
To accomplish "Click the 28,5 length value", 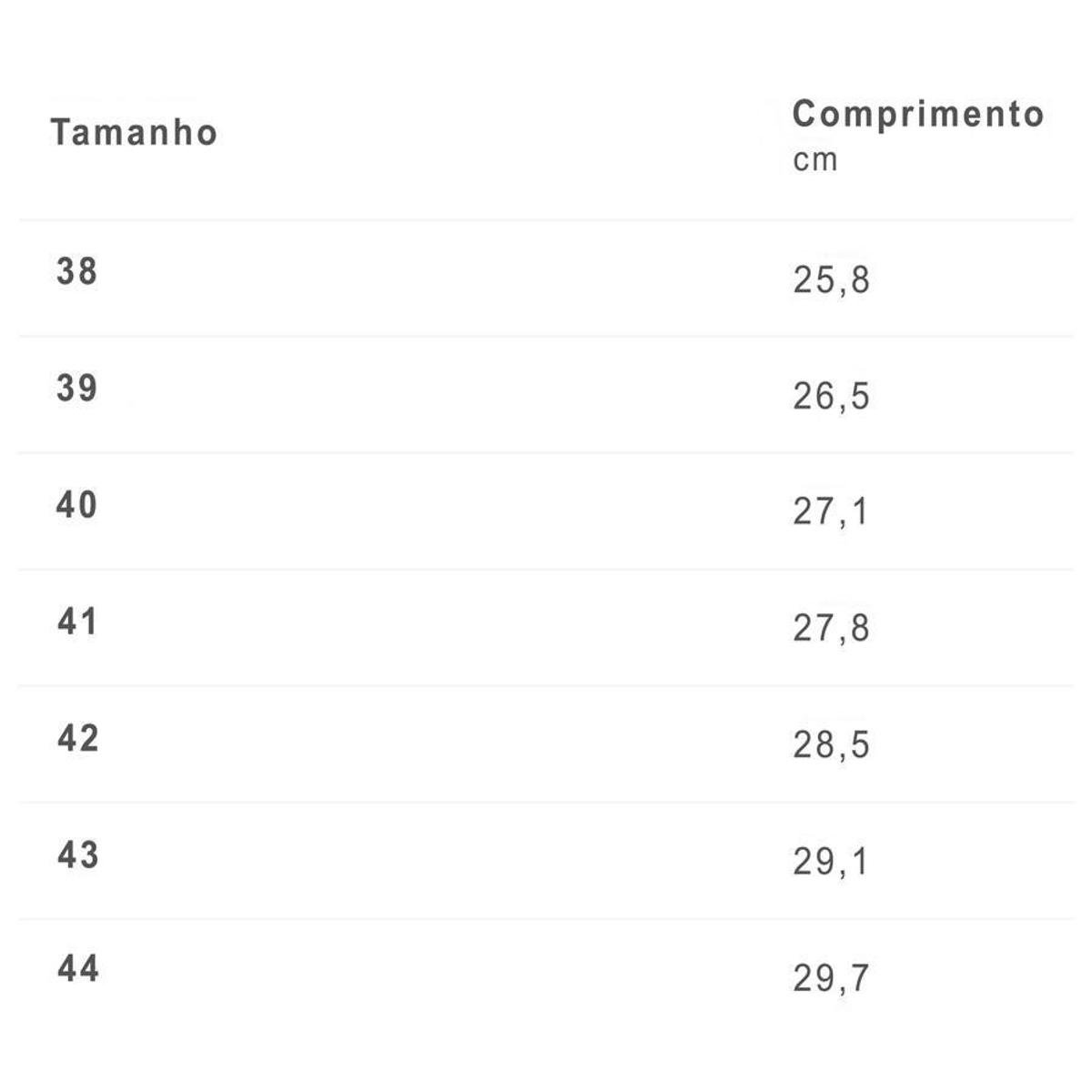I will point(831,745).
